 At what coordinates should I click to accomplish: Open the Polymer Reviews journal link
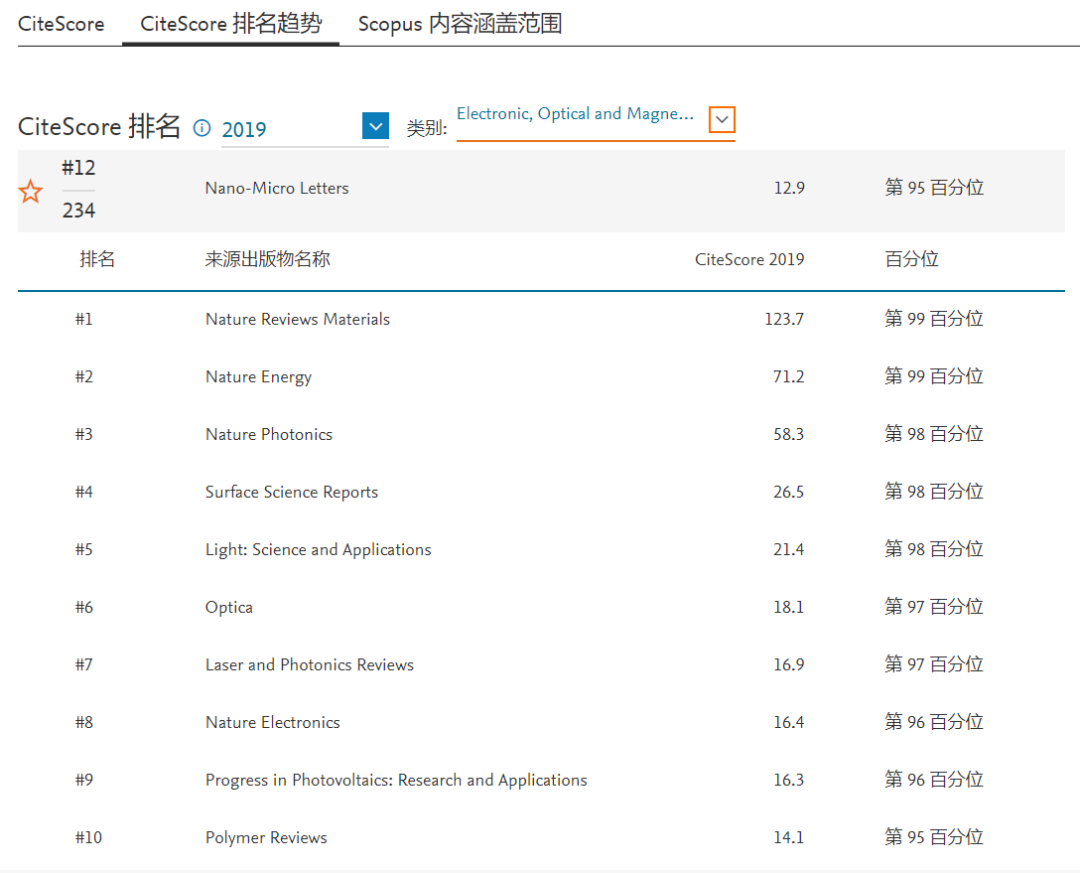266,838
